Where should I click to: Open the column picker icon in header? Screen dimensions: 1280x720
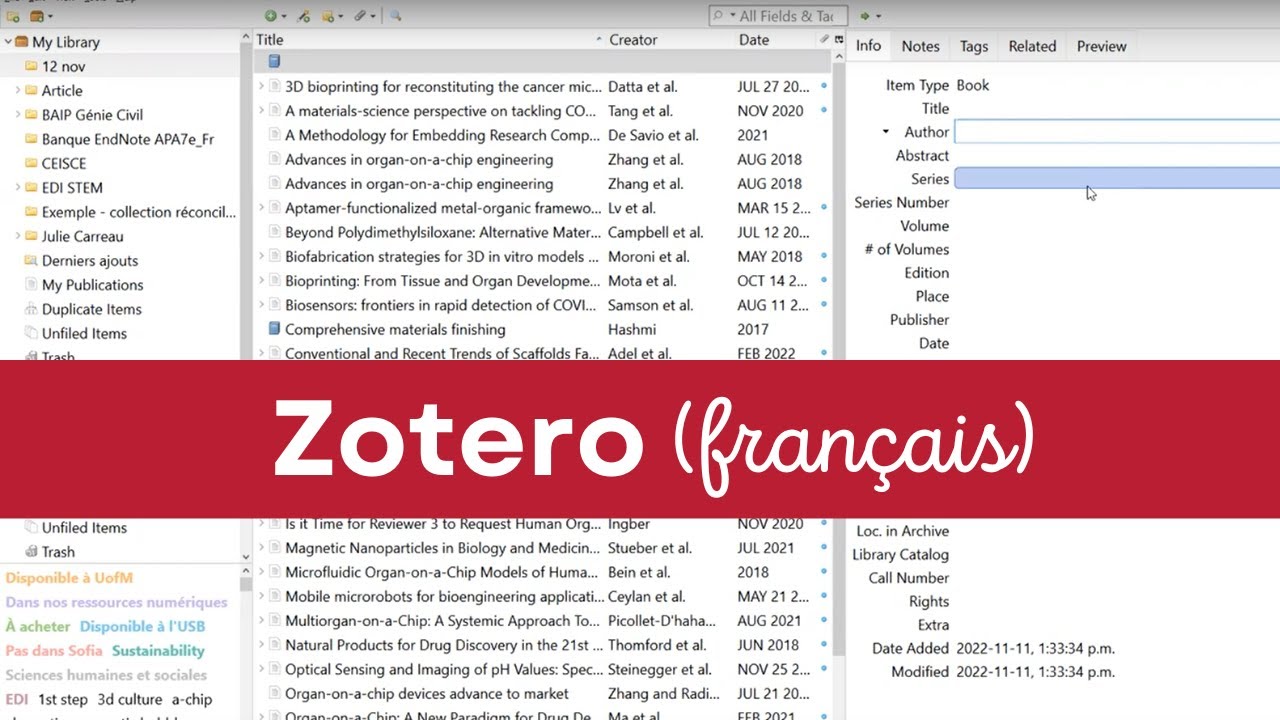pos(839,40)
